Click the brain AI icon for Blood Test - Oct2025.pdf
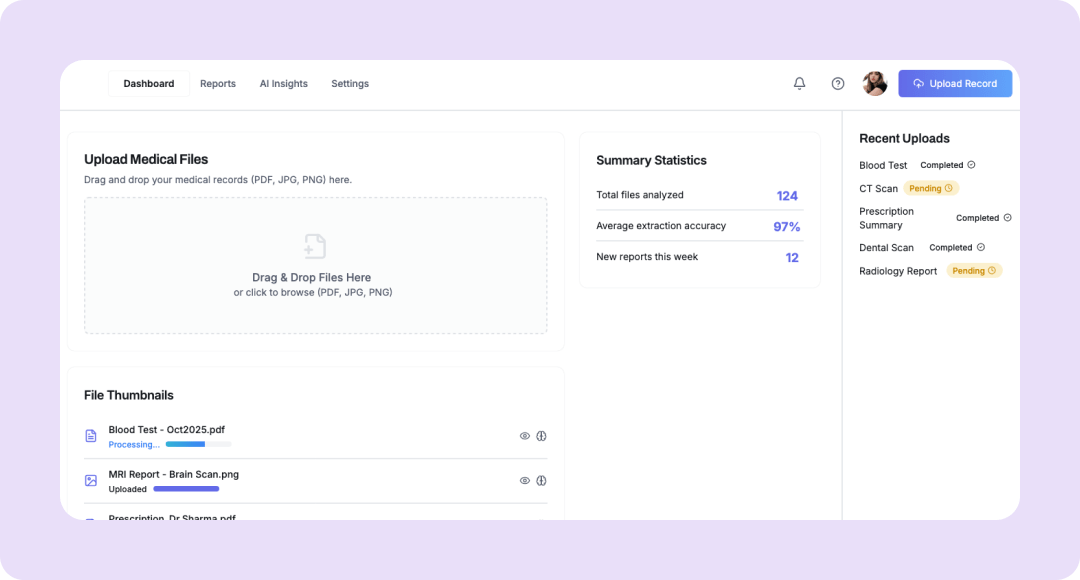 [541, 436]
